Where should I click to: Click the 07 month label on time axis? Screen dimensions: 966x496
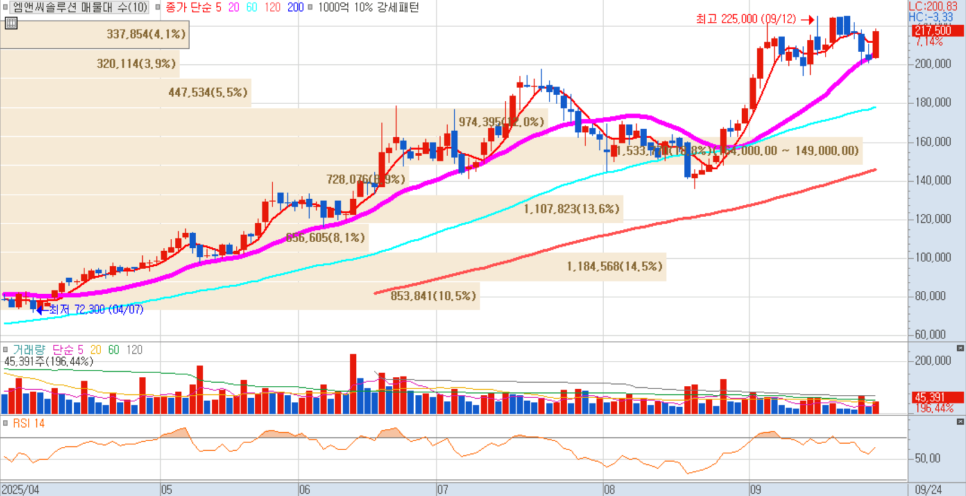click(442, 490)
